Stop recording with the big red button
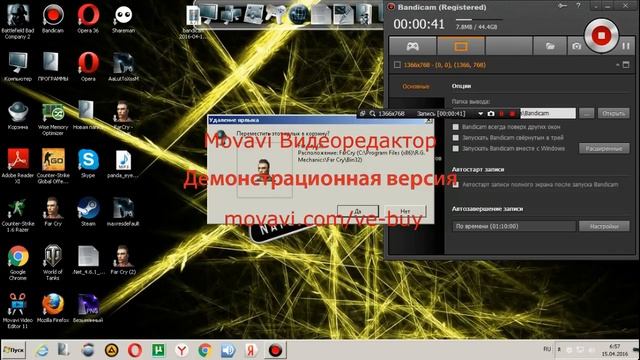 coord(601,36)
